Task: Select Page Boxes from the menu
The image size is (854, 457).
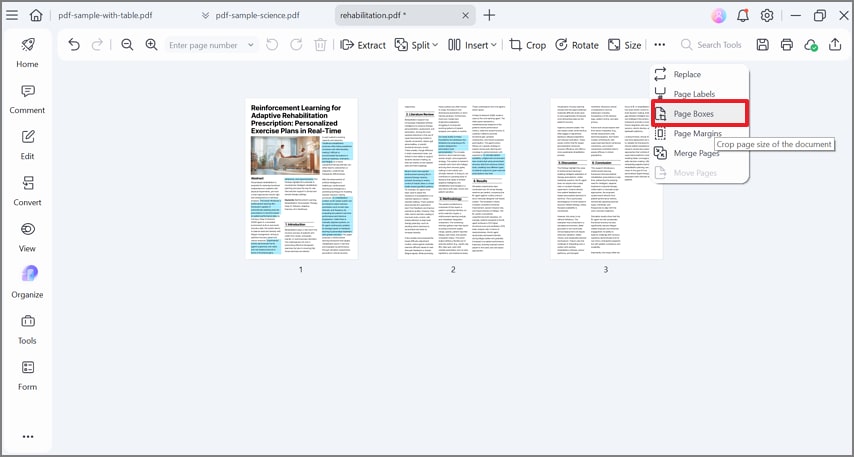Action: pyautogui.click(x=700, y=114)
